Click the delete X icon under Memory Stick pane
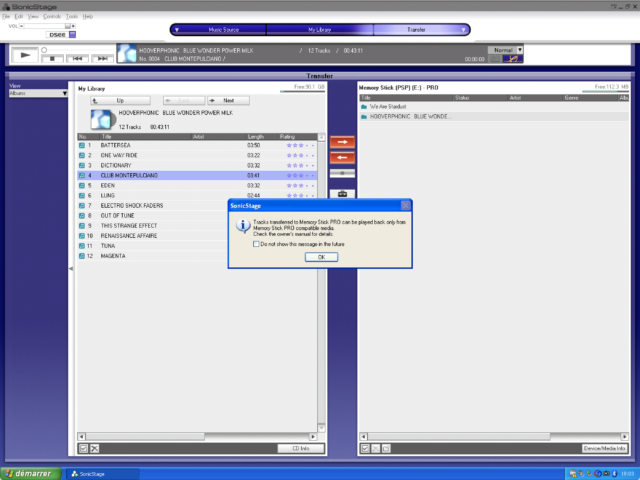 (376, 448)
